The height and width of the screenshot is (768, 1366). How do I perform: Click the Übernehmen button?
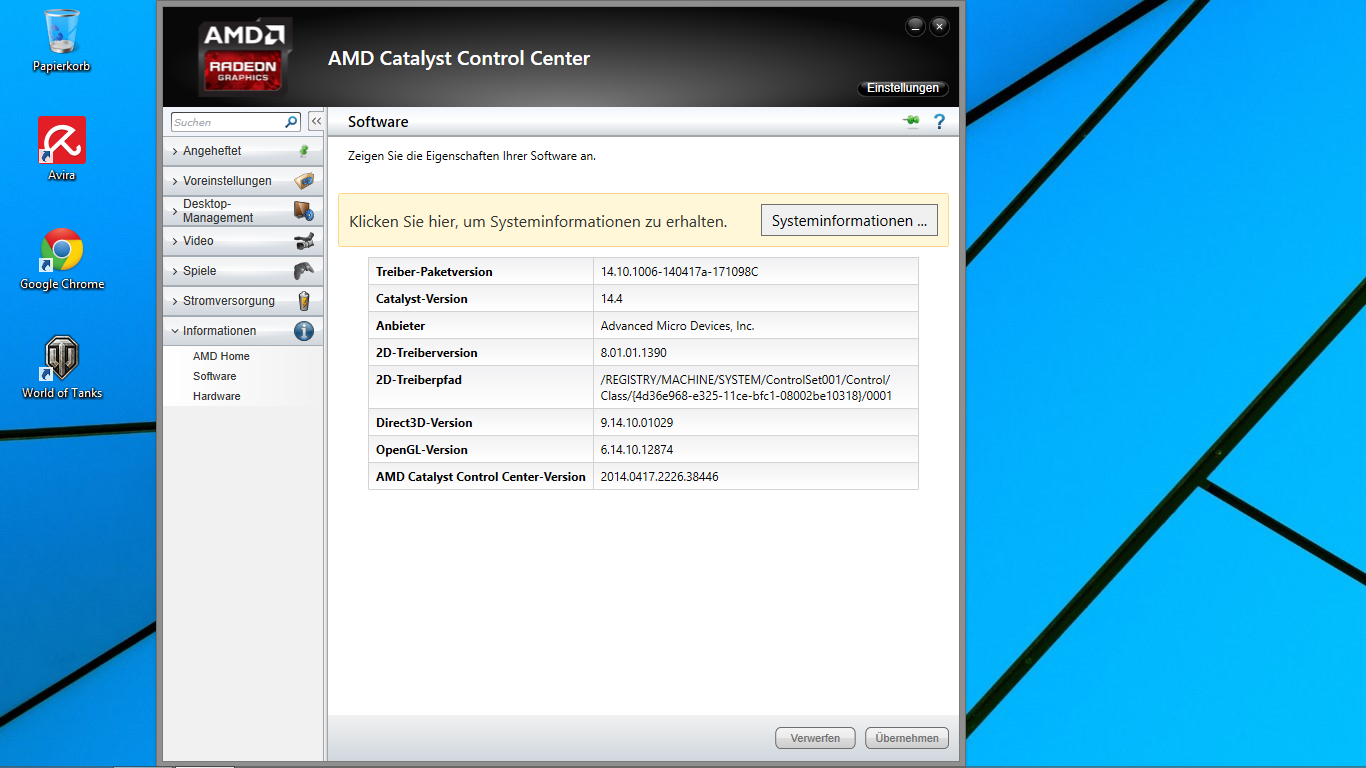(x=907, y=738)
